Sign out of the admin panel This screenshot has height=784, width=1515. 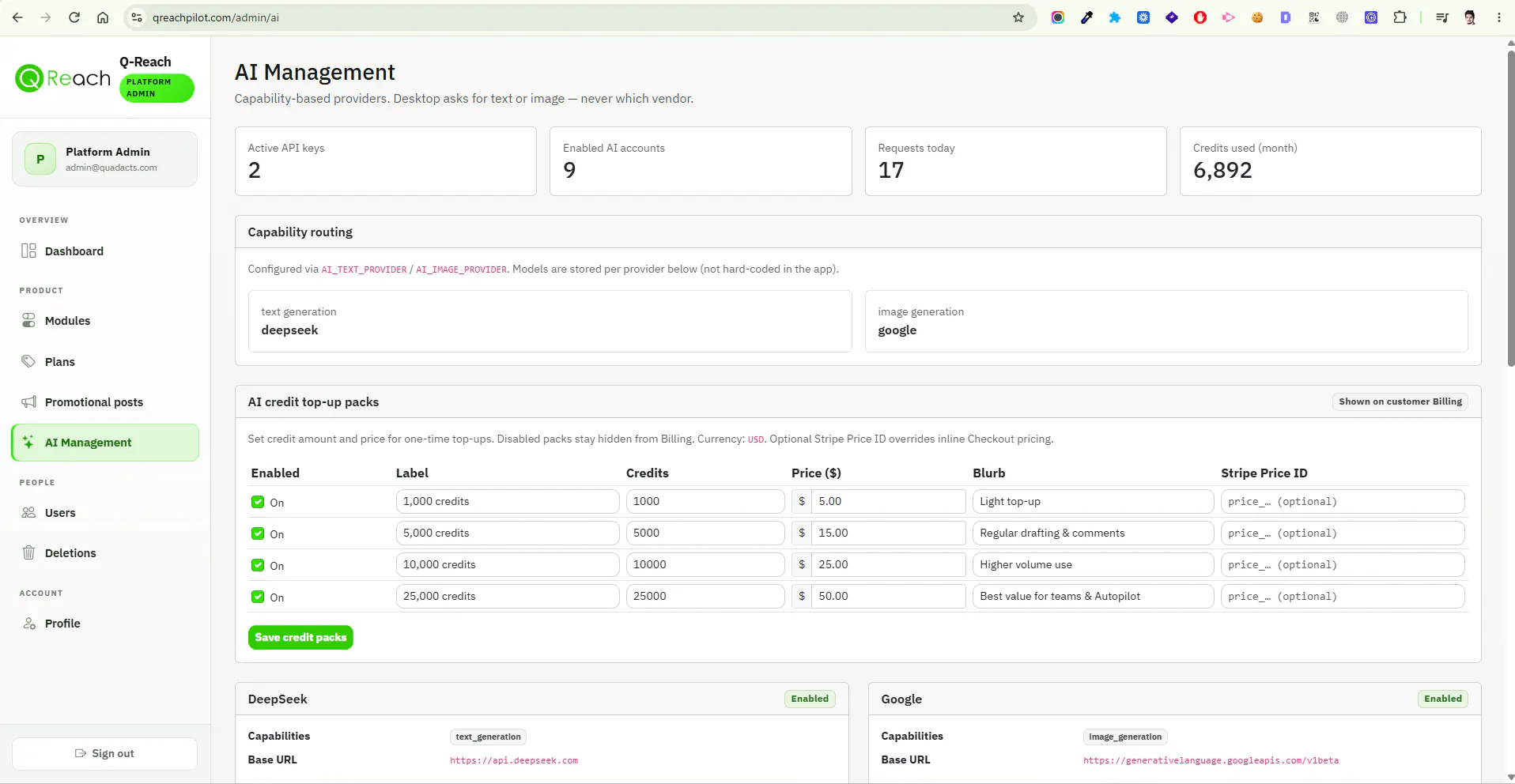coord(104,753)
